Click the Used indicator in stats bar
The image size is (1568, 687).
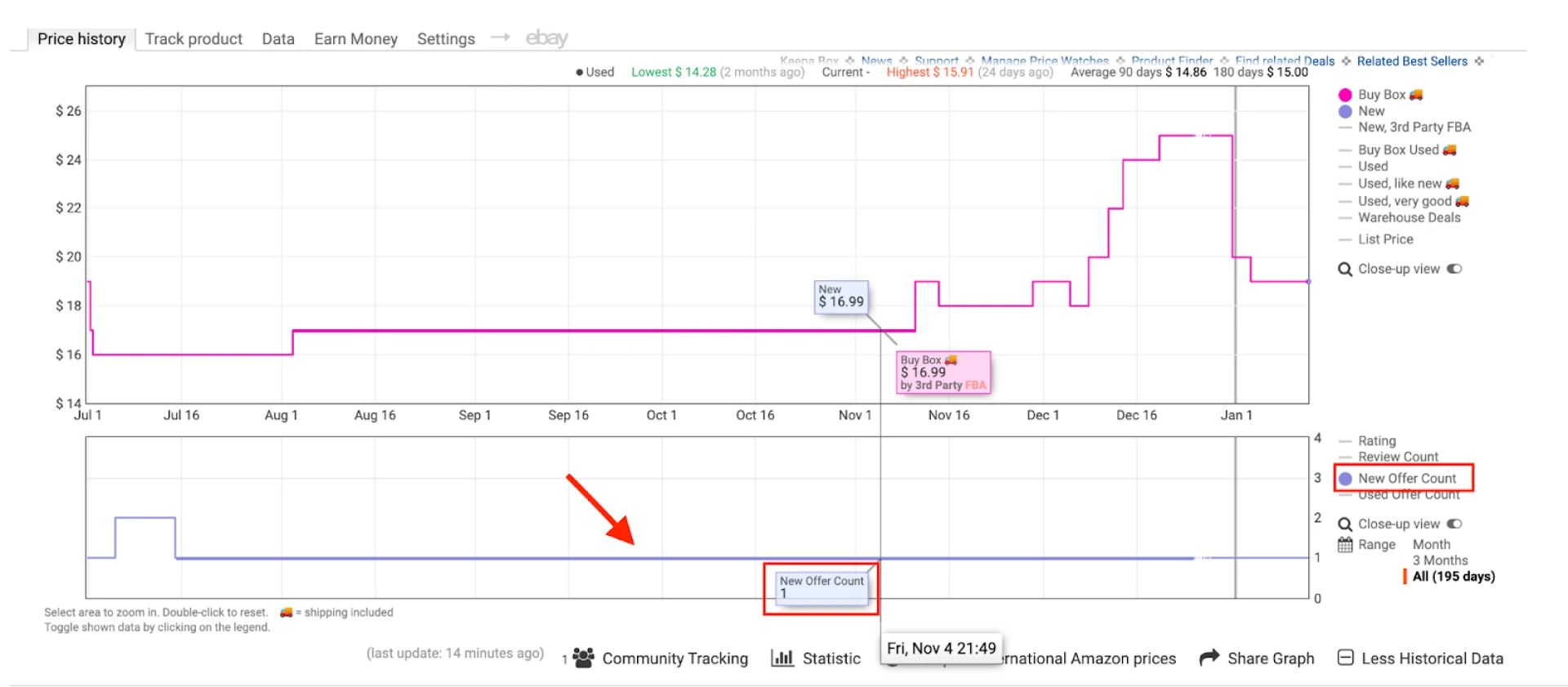(595, 72)
